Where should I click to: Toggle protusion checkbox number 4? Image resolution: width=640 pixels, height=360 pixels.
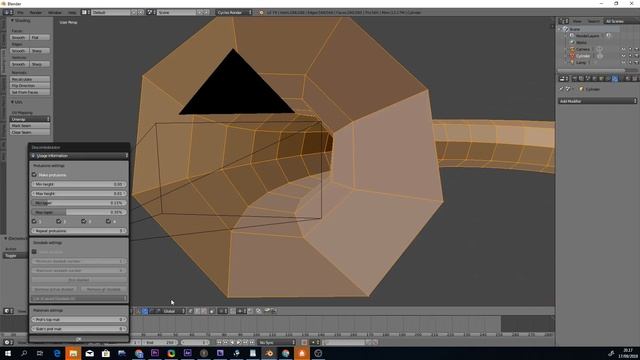(108, 221)
